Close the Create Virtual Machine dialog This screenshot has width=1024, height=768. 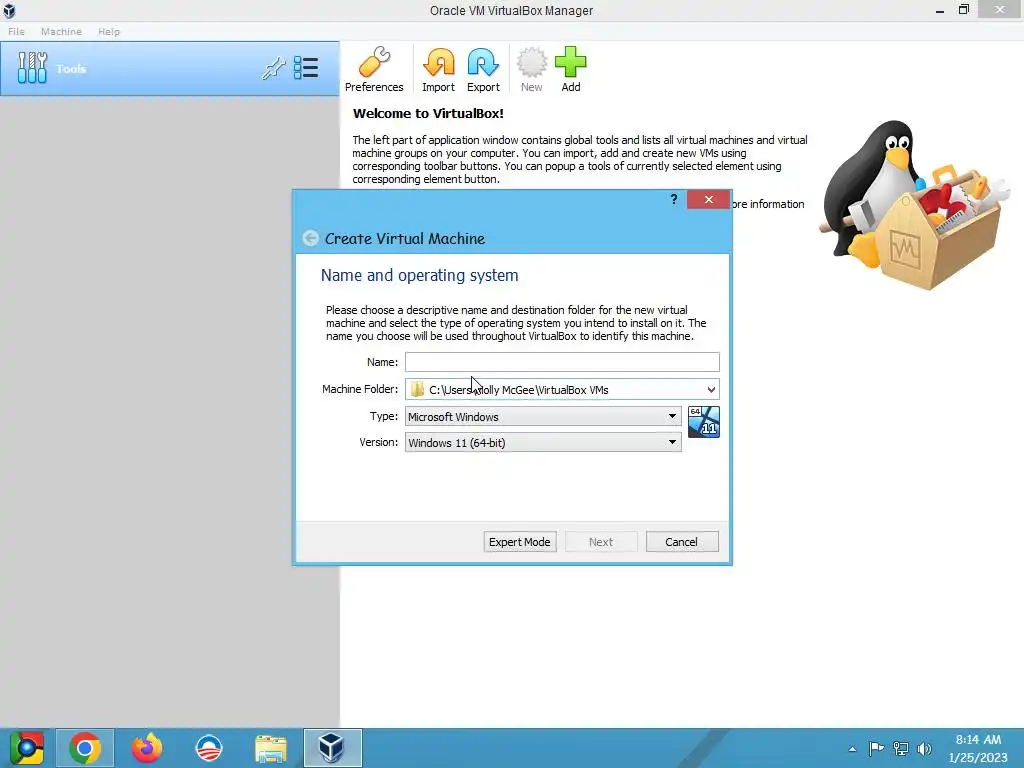(x=709, y=200)
